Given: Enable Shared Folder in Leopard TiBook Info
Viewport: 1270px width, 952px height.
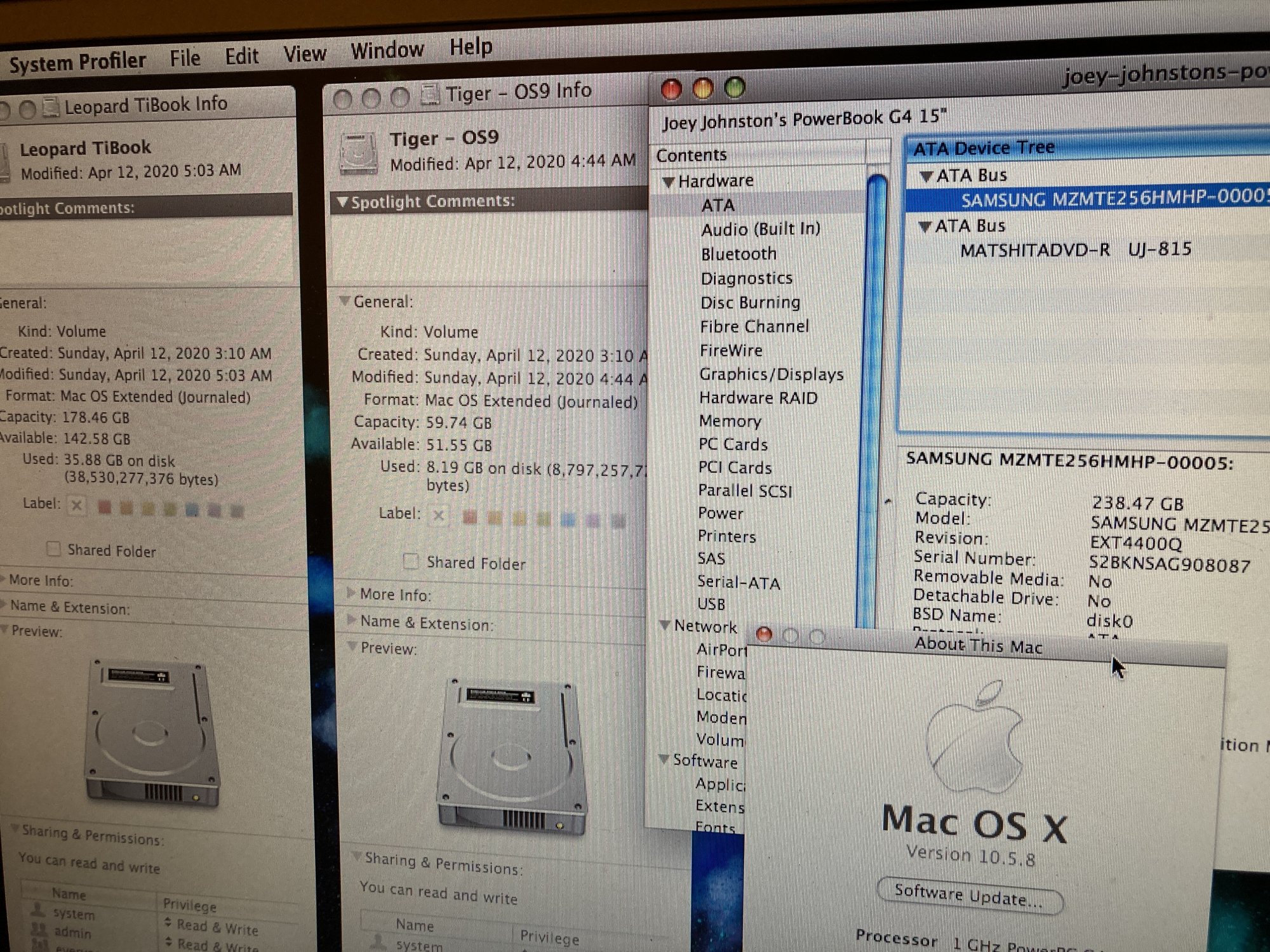Looking at the screenshot, I should [x=54, y=549].
